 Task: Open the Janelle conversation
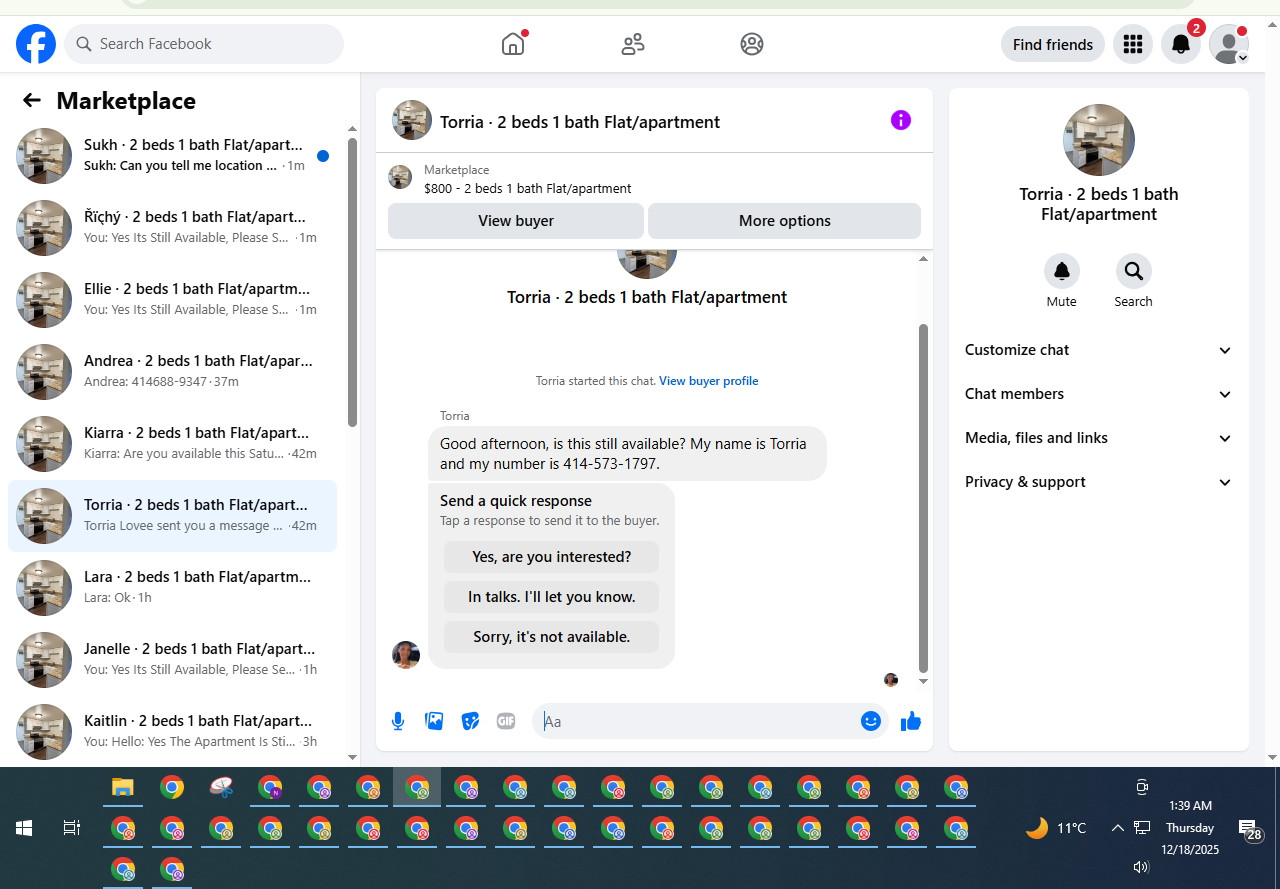172,660
